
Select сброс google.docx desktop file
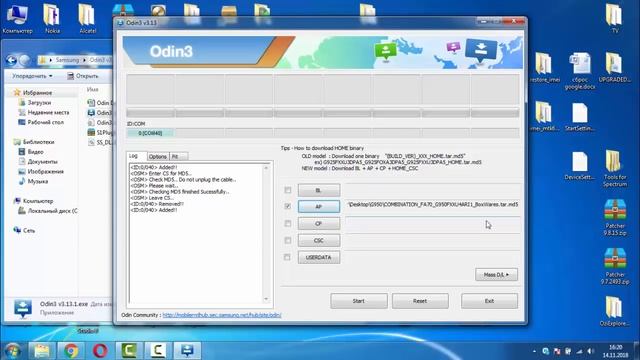point(580,71)
